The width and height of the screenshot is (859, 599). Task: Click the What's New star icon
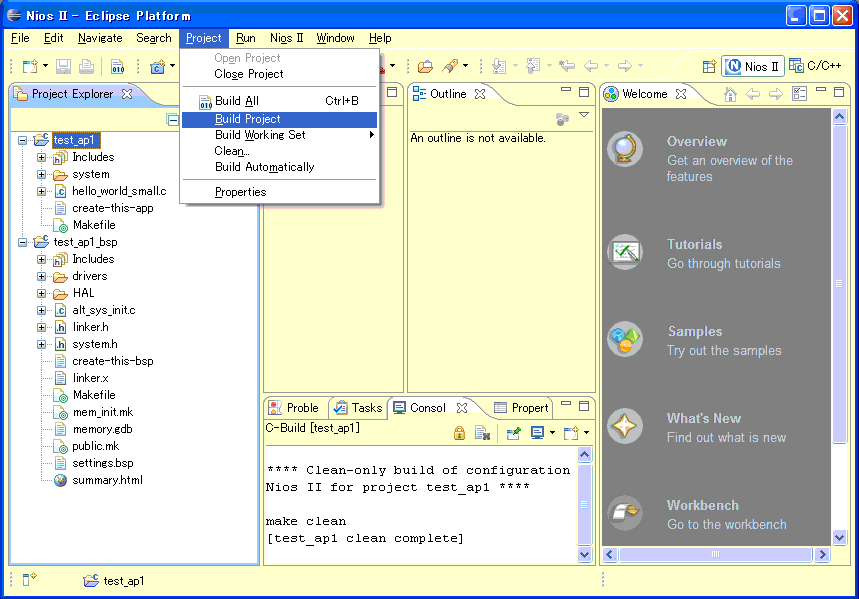625,426
